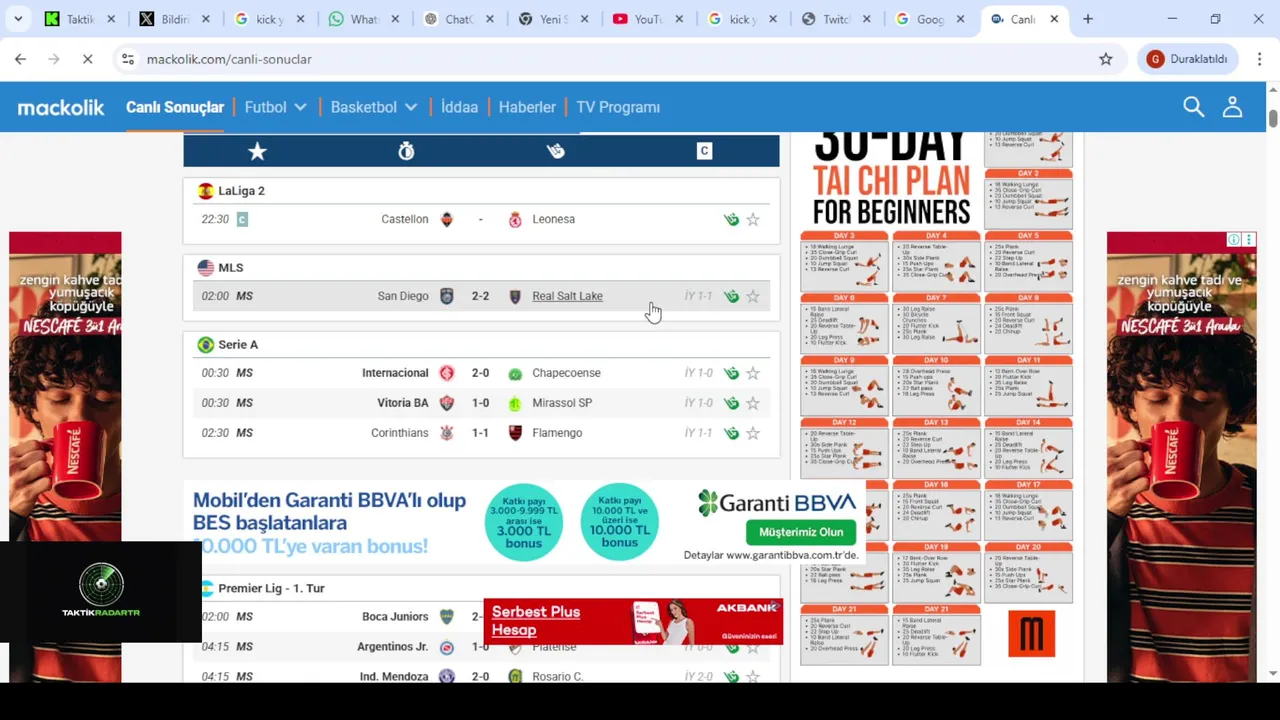This screenshot has height=720, width=1280.
Task: Open Chrome tab search chevron
Action: [x=18, y=19]
